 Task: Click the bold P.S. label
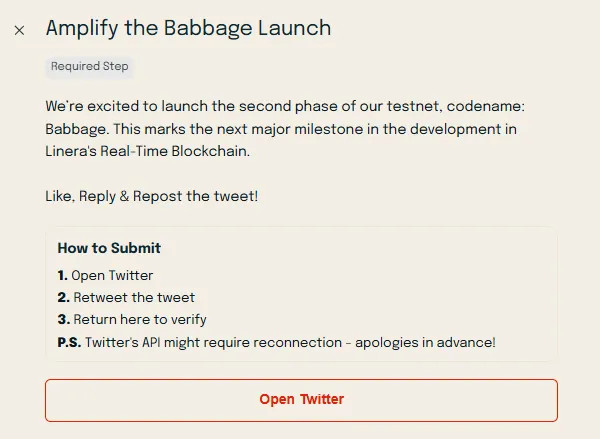tap(69, 342)
